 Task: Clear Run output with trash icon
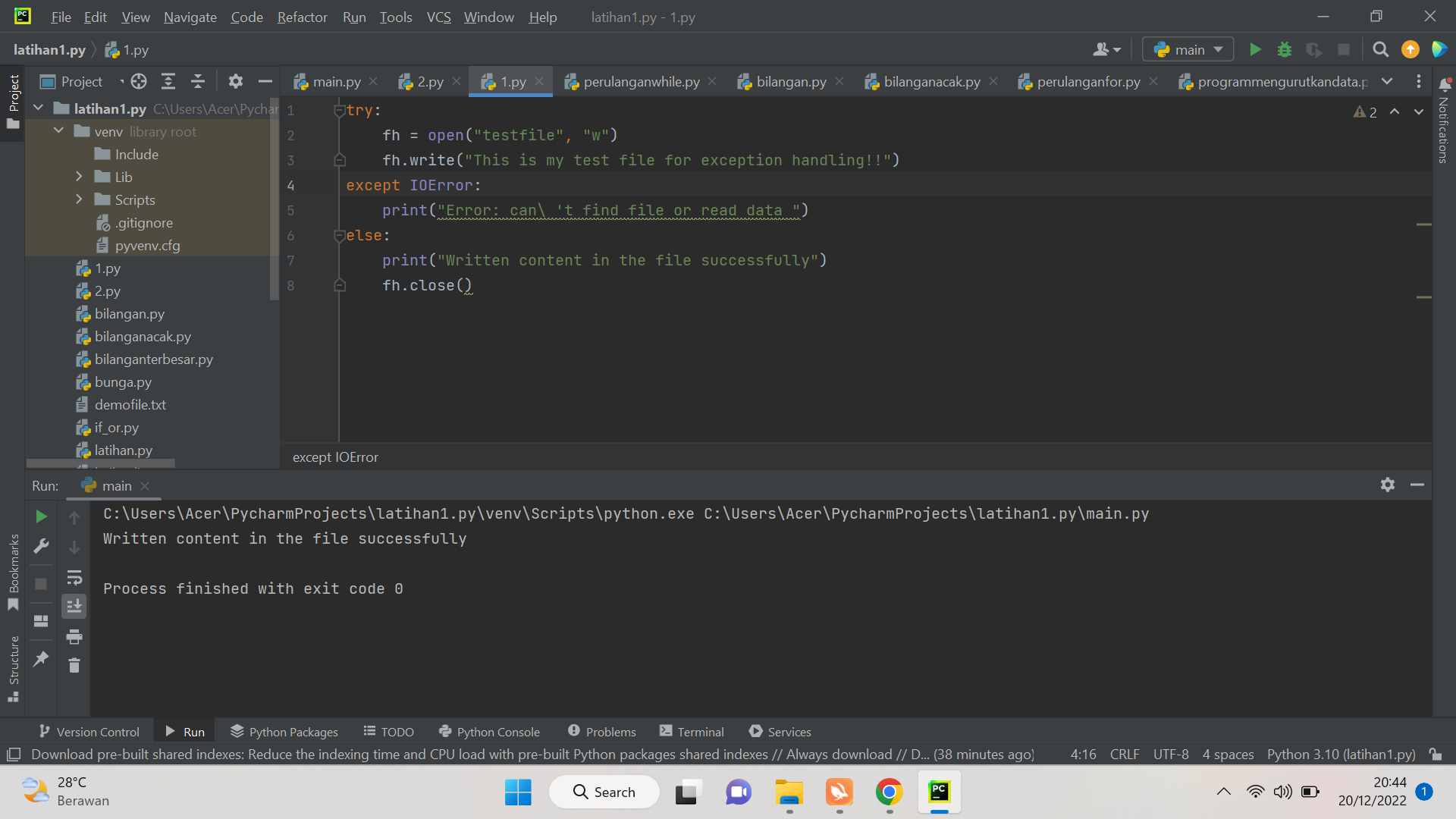[74, 666]
